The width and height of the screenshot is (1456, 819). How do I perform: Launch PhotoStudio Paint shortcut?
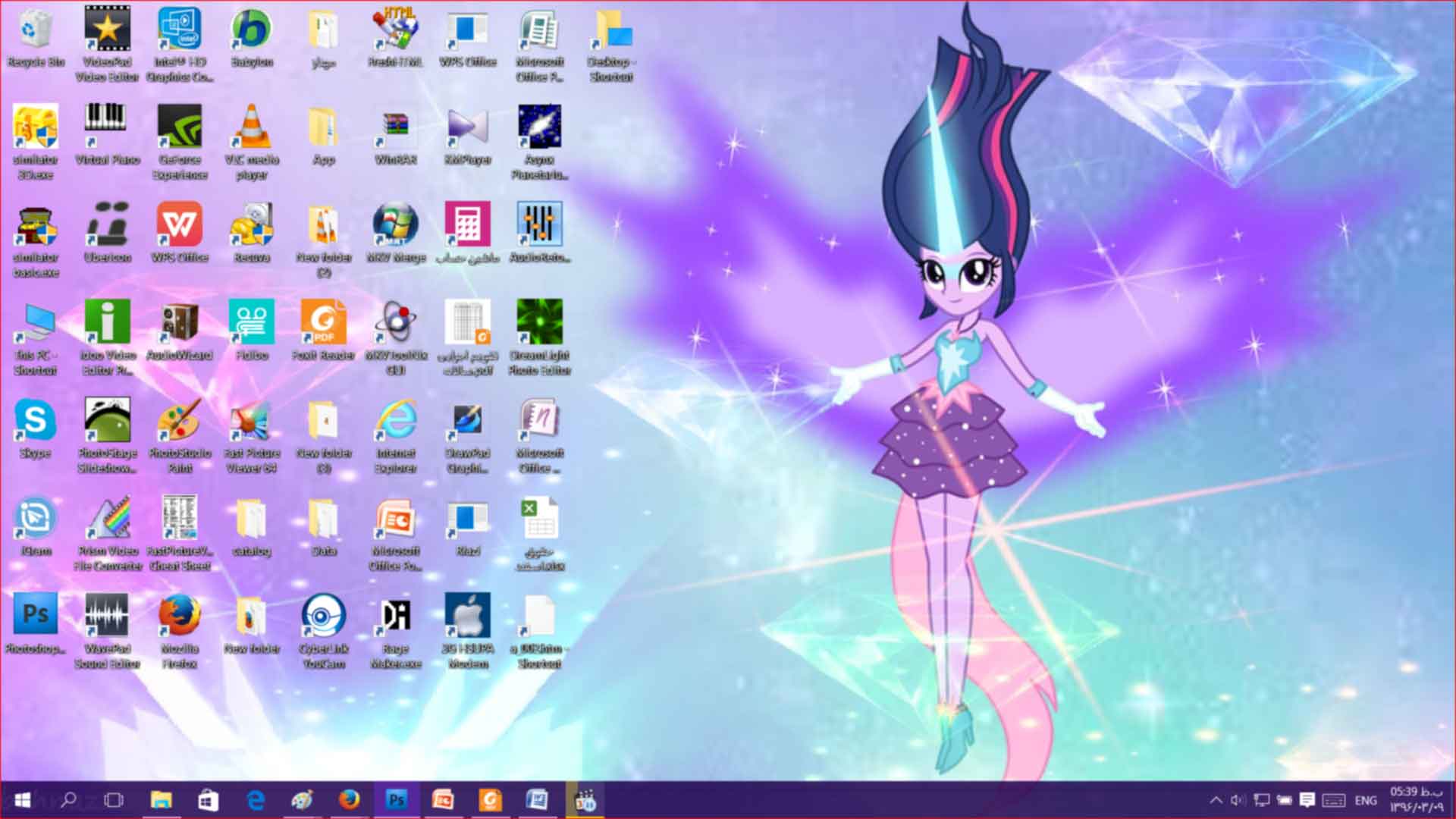coord(180,436)
